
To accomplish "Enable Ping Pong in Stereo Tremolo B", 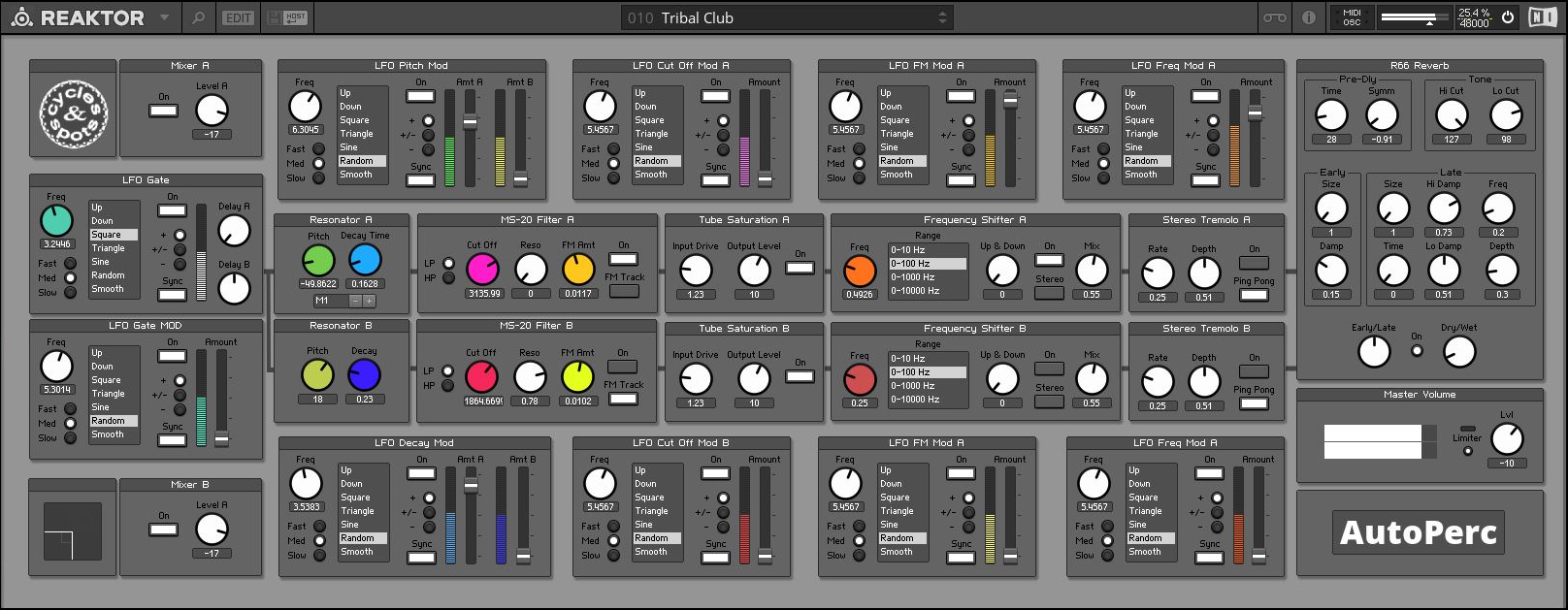I will (x=1254, y=403).
